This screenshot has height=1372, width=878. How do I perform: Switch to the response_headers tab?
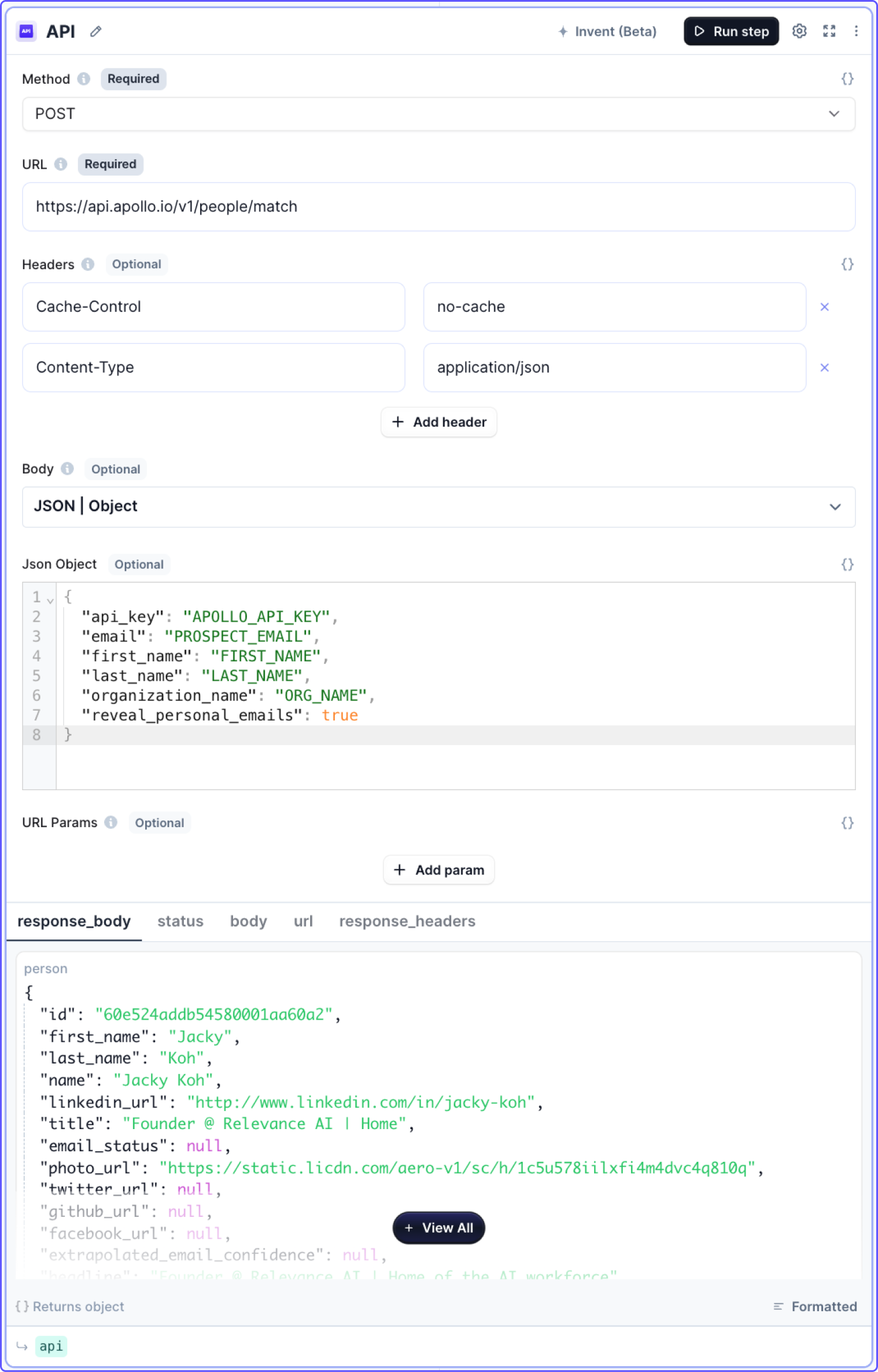point(407,921)
